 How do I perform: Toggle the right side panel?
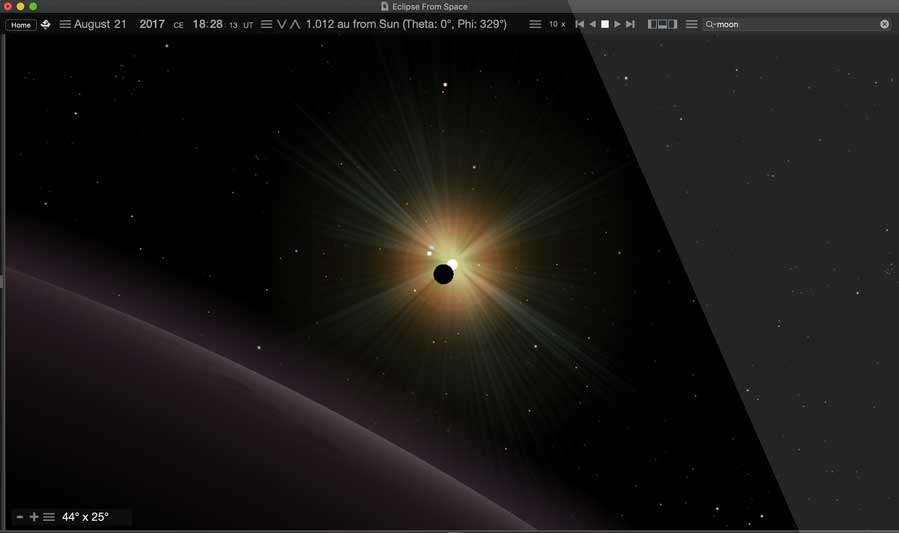pyautogui.click(x=672, y=24)
